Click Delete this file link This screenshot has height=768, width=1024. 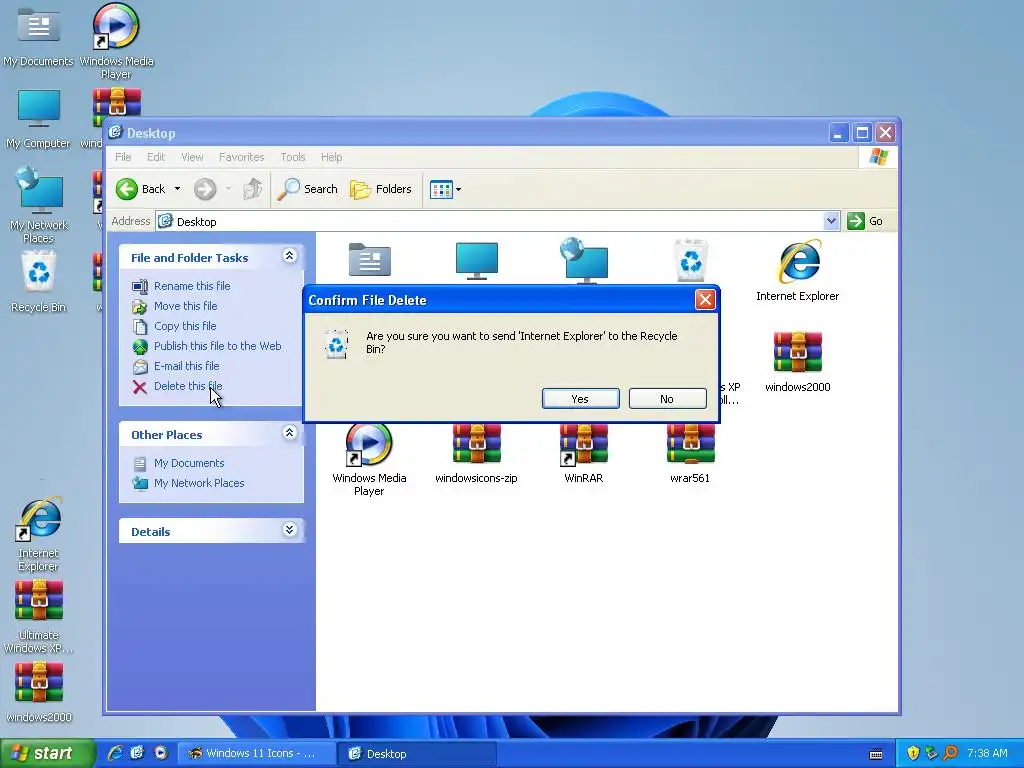(x=188, y=386)
